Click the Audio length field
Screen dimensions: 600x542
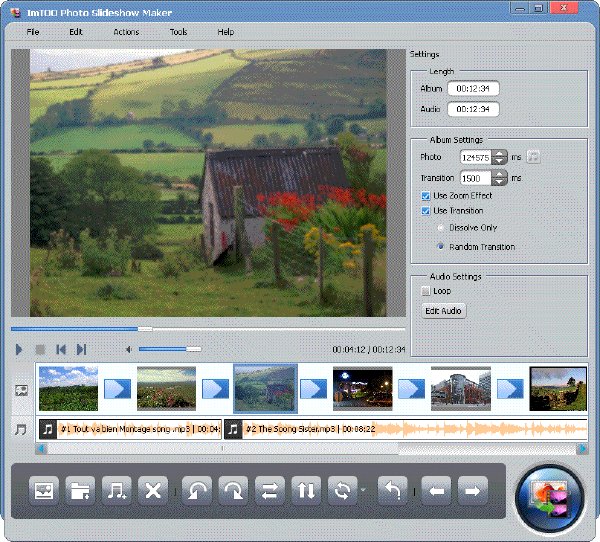(x=473, y=109)
